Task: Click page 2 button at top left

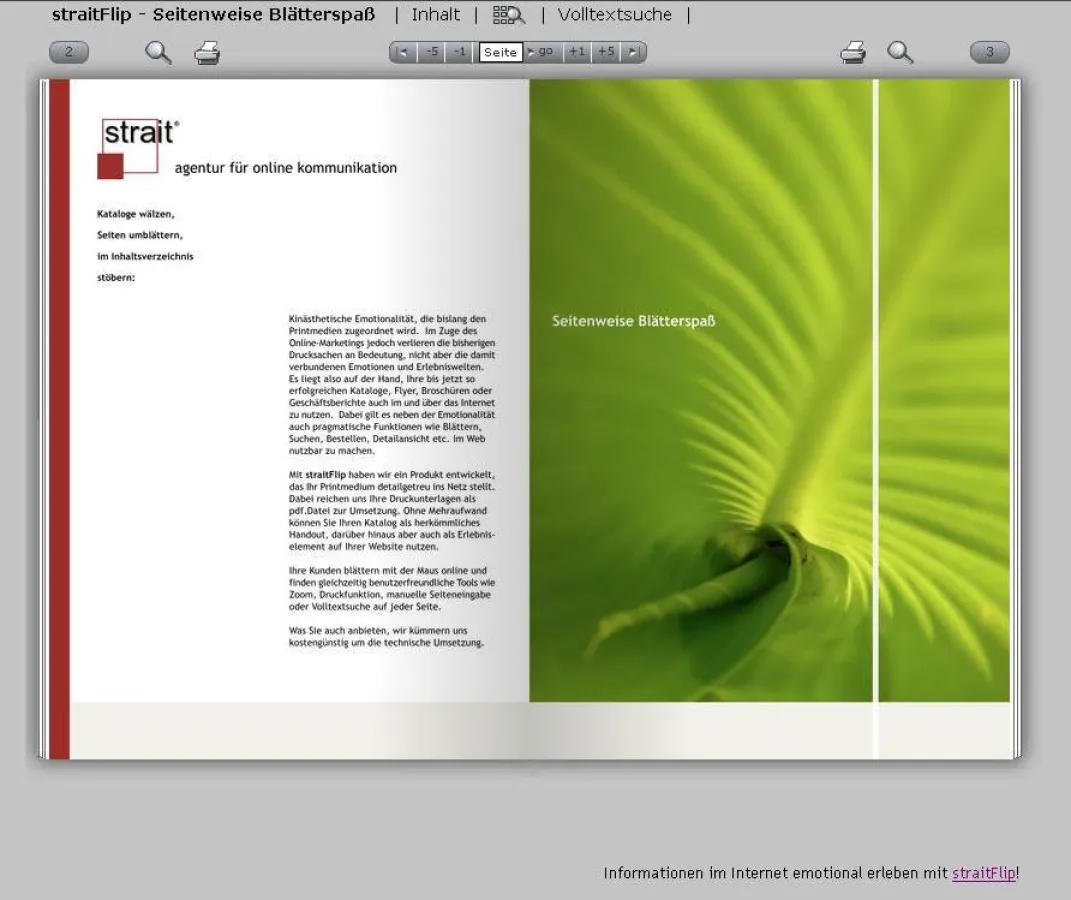Action: (x=69, y=53)
